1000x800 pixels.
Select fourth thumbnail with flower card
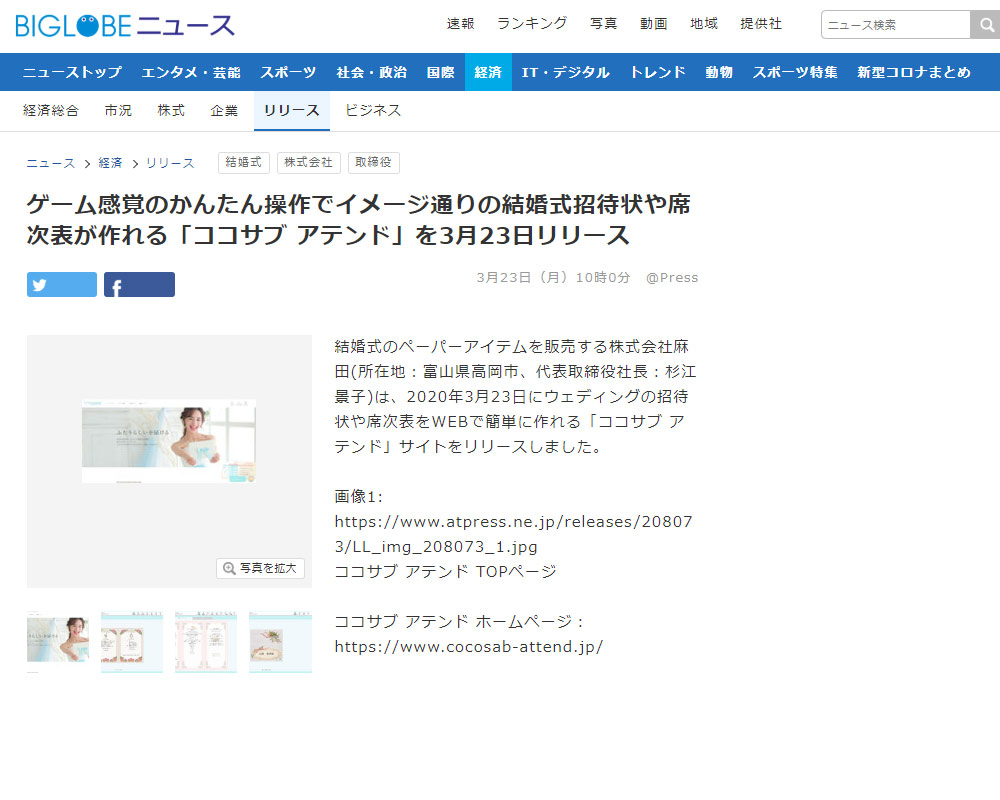[x=281, y=642]
